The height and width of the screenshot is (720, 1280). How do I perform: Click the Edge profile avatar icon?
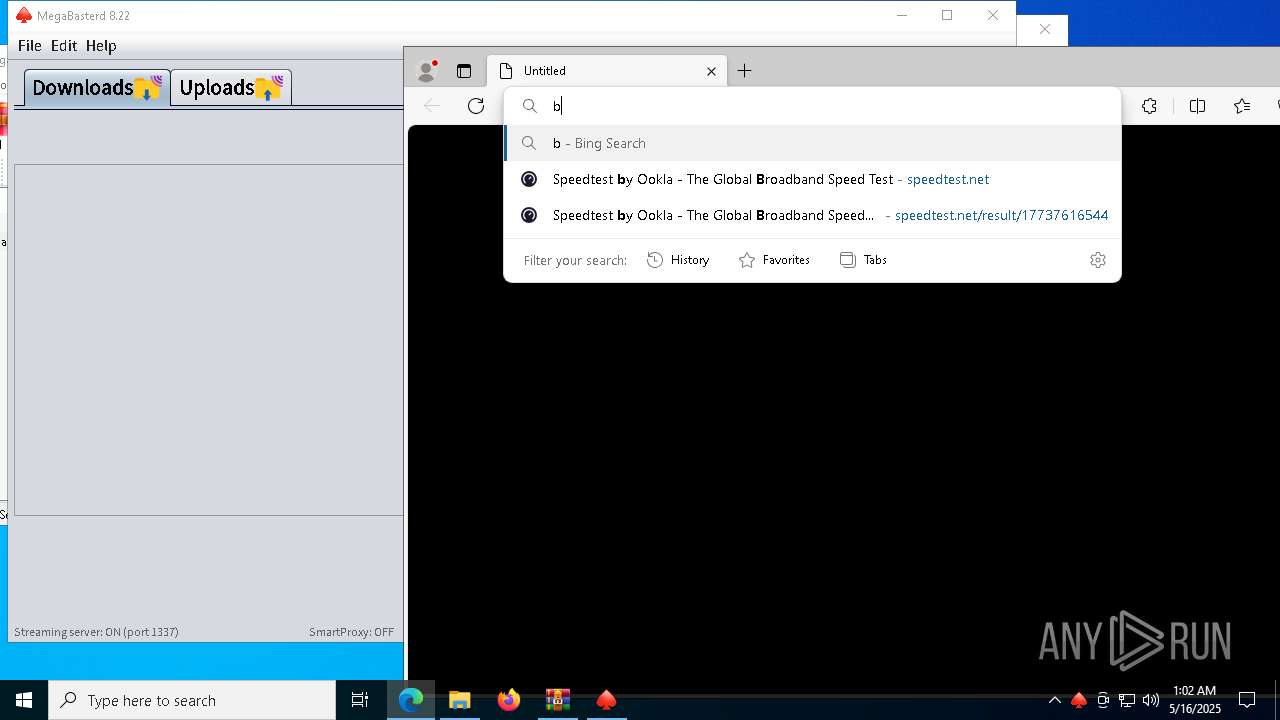point(427,71)
